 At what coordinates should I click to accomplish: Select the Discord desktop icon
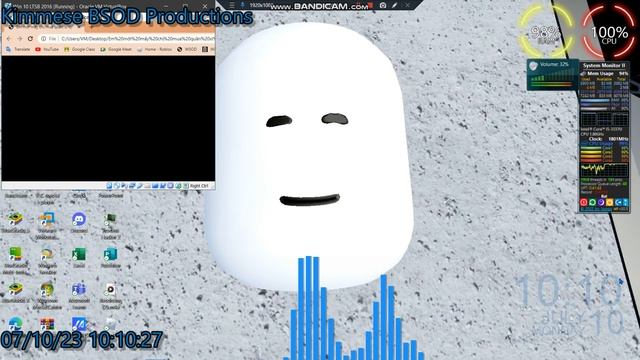click(x=79, y=222)
